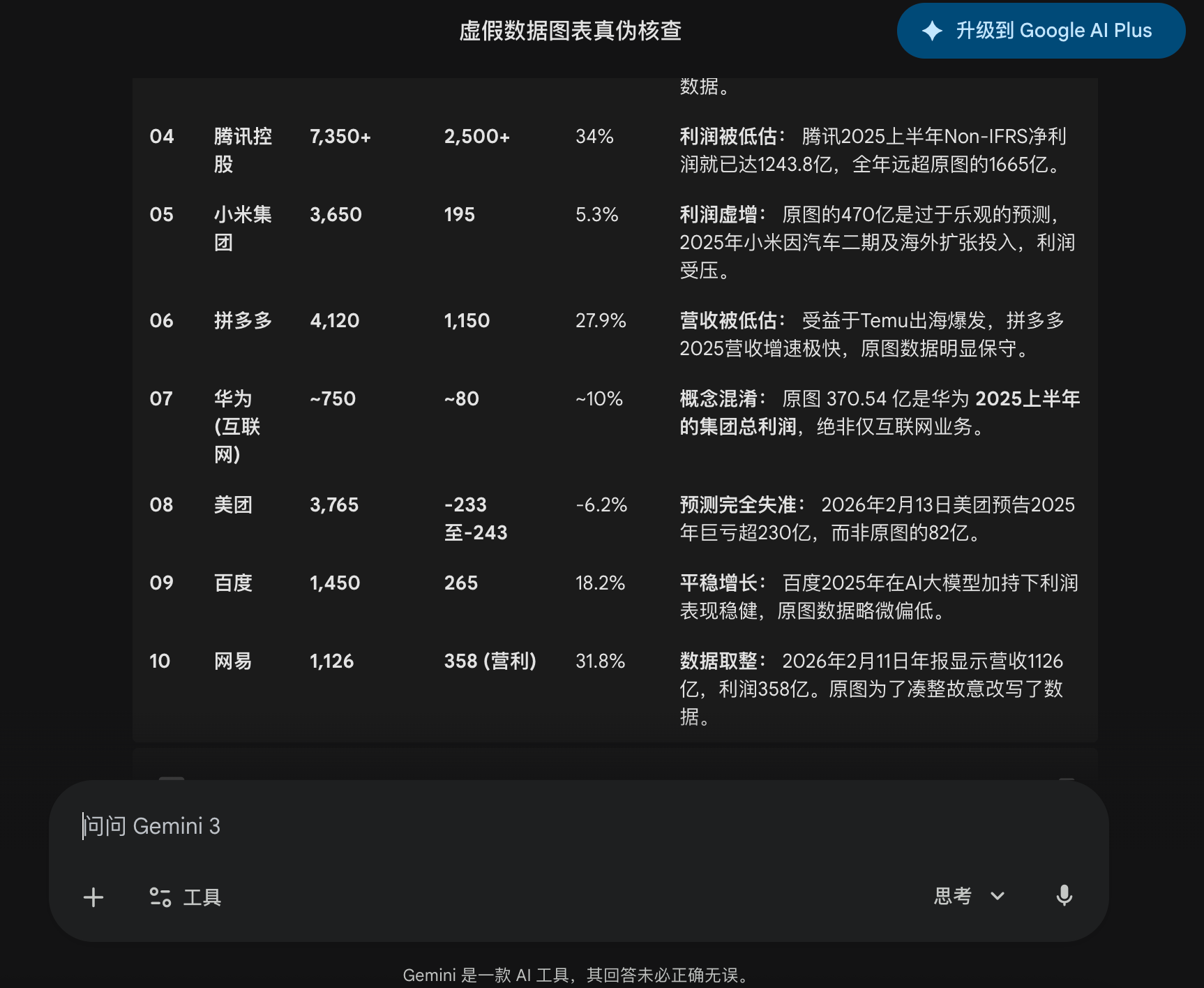Click the value ~80 in 华为 row
This screenshot has width=1204, height=988.
(x=462, y=398)
